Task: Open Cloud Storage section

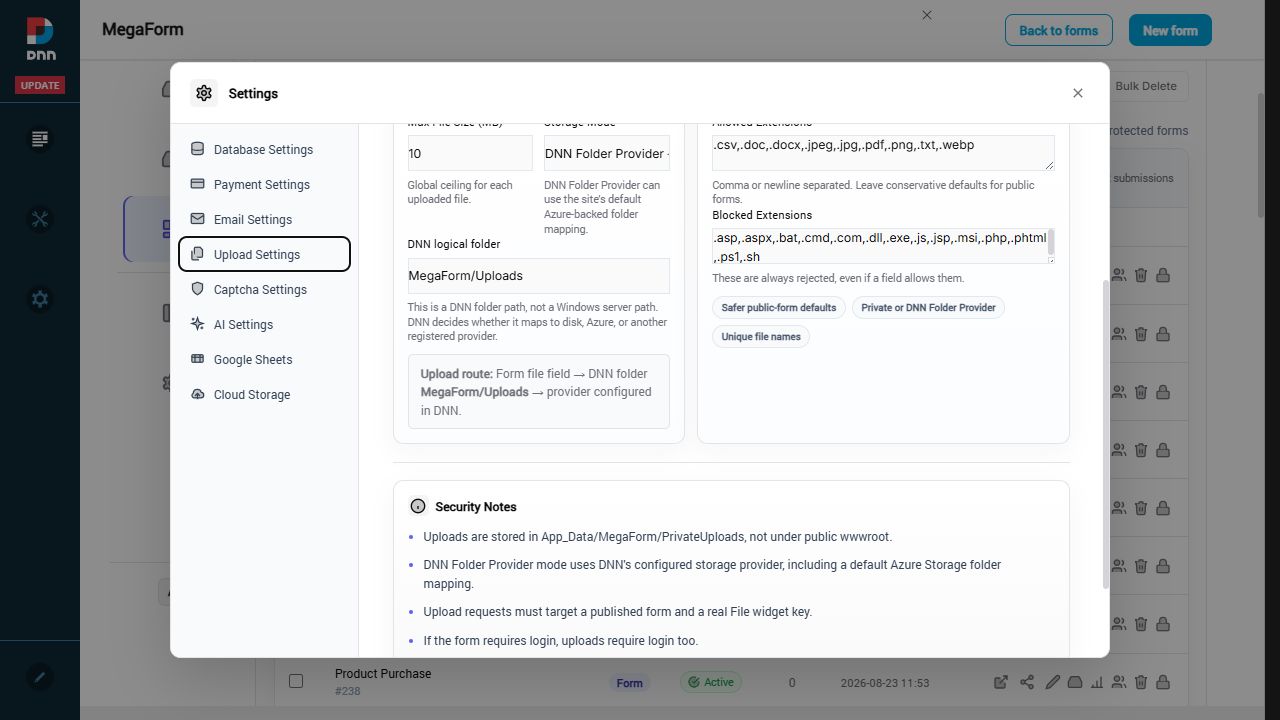Action: pos(264,394)
